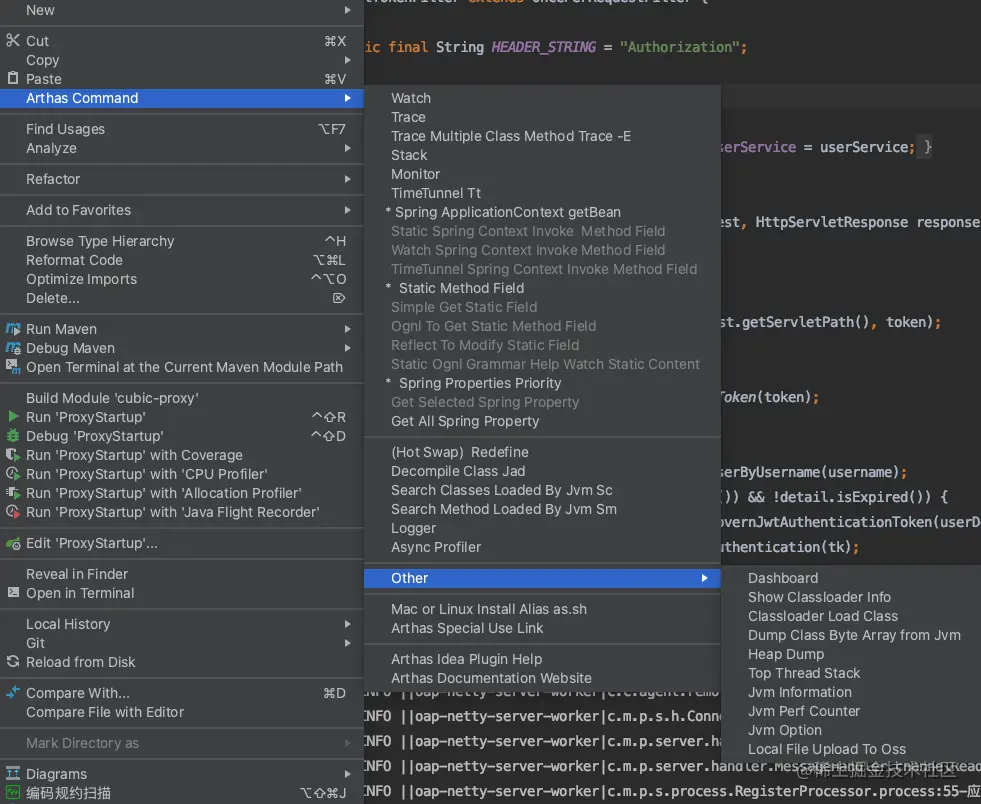The height and width of the screenshot is (804, 981).
Task: Expand the Local History submenu arrow
Action: 347,624
